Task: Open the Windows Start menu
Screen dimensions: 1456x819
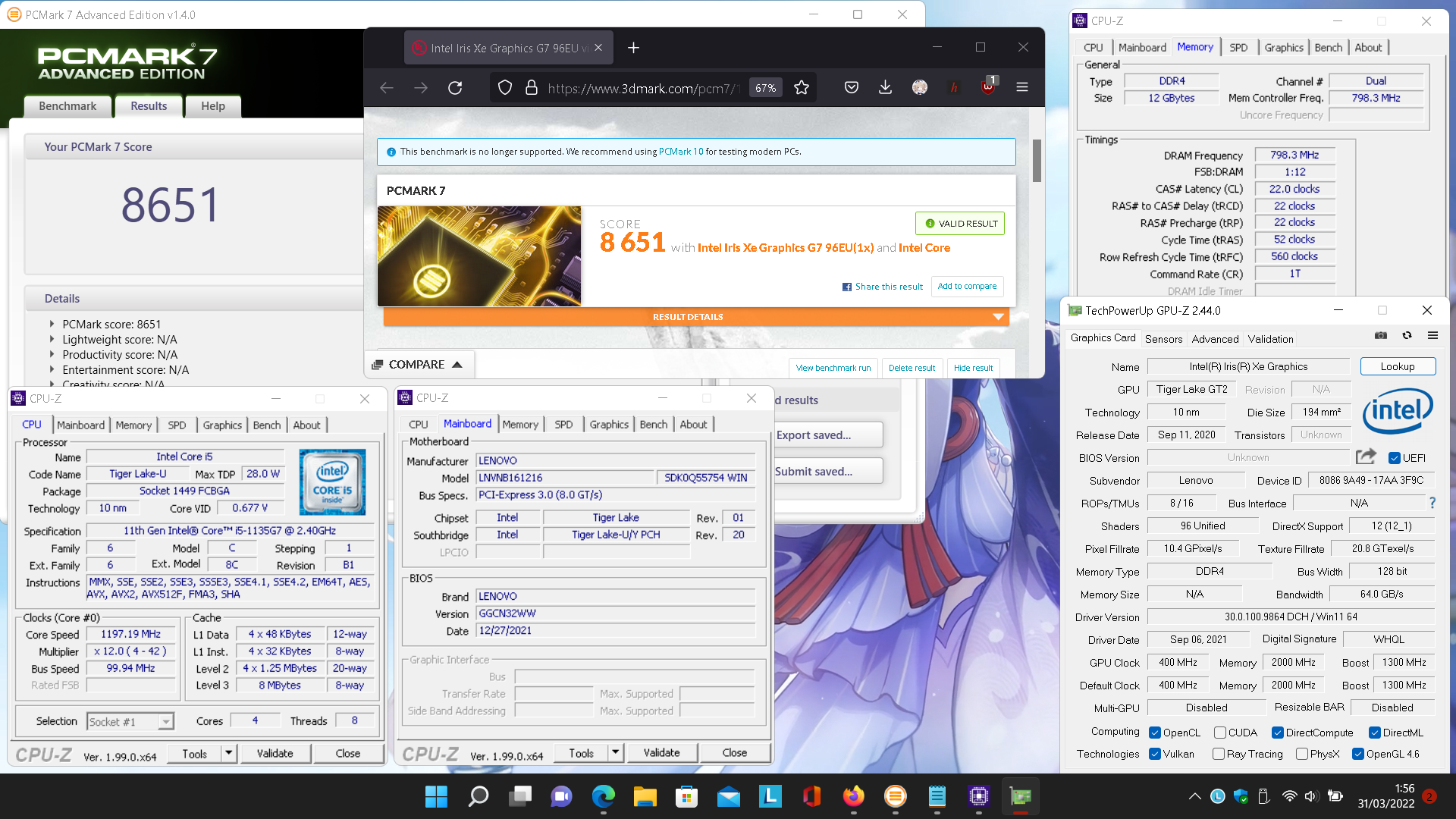Action: point(436,796)
